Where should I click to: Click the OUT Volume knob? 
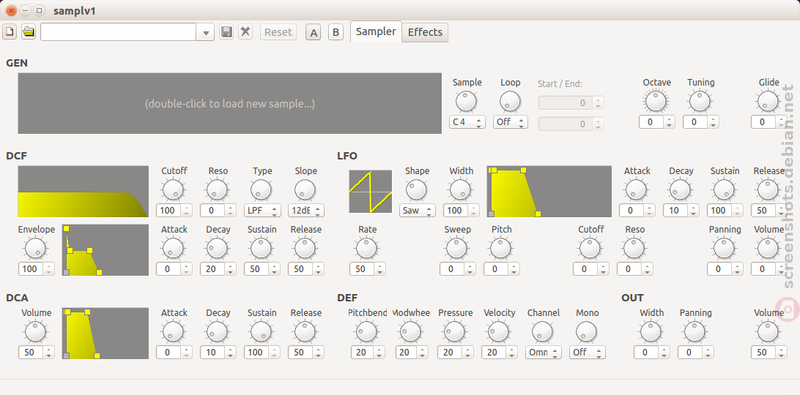[768, 332]
